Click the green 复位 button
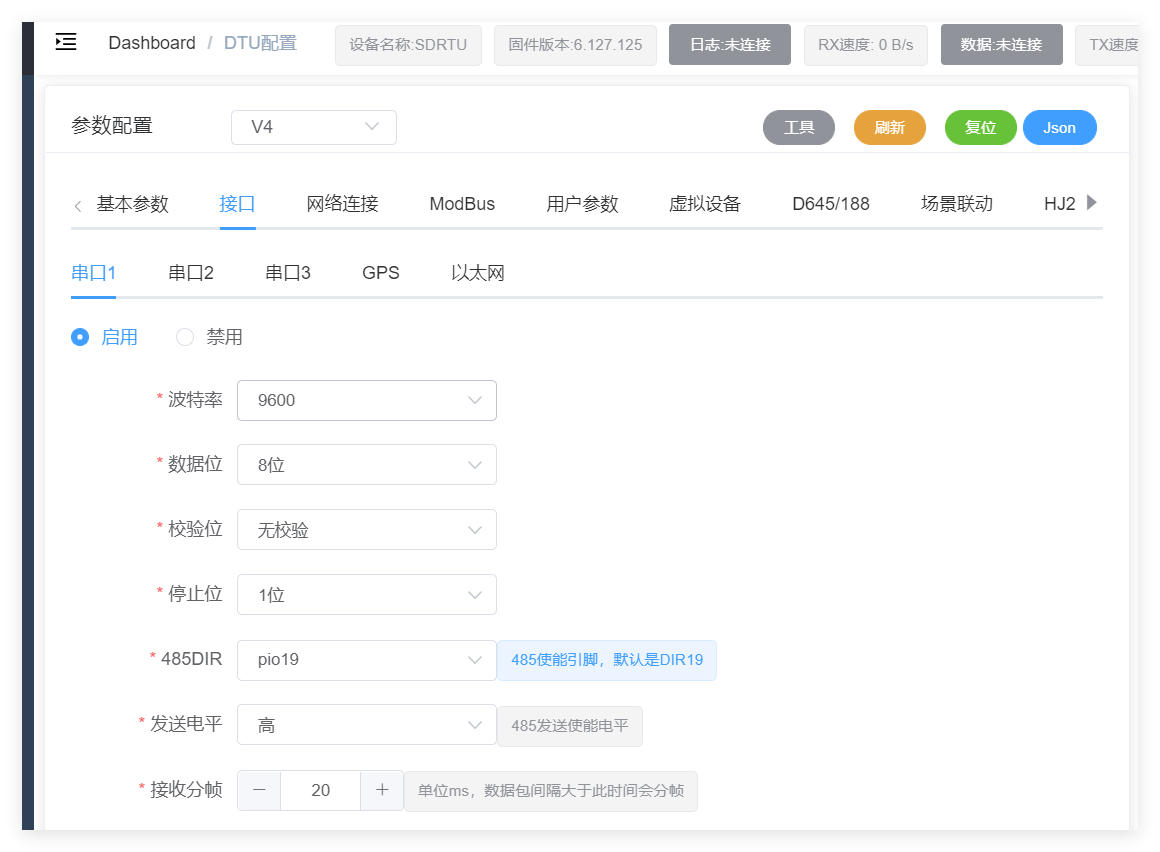 (980, 128)
